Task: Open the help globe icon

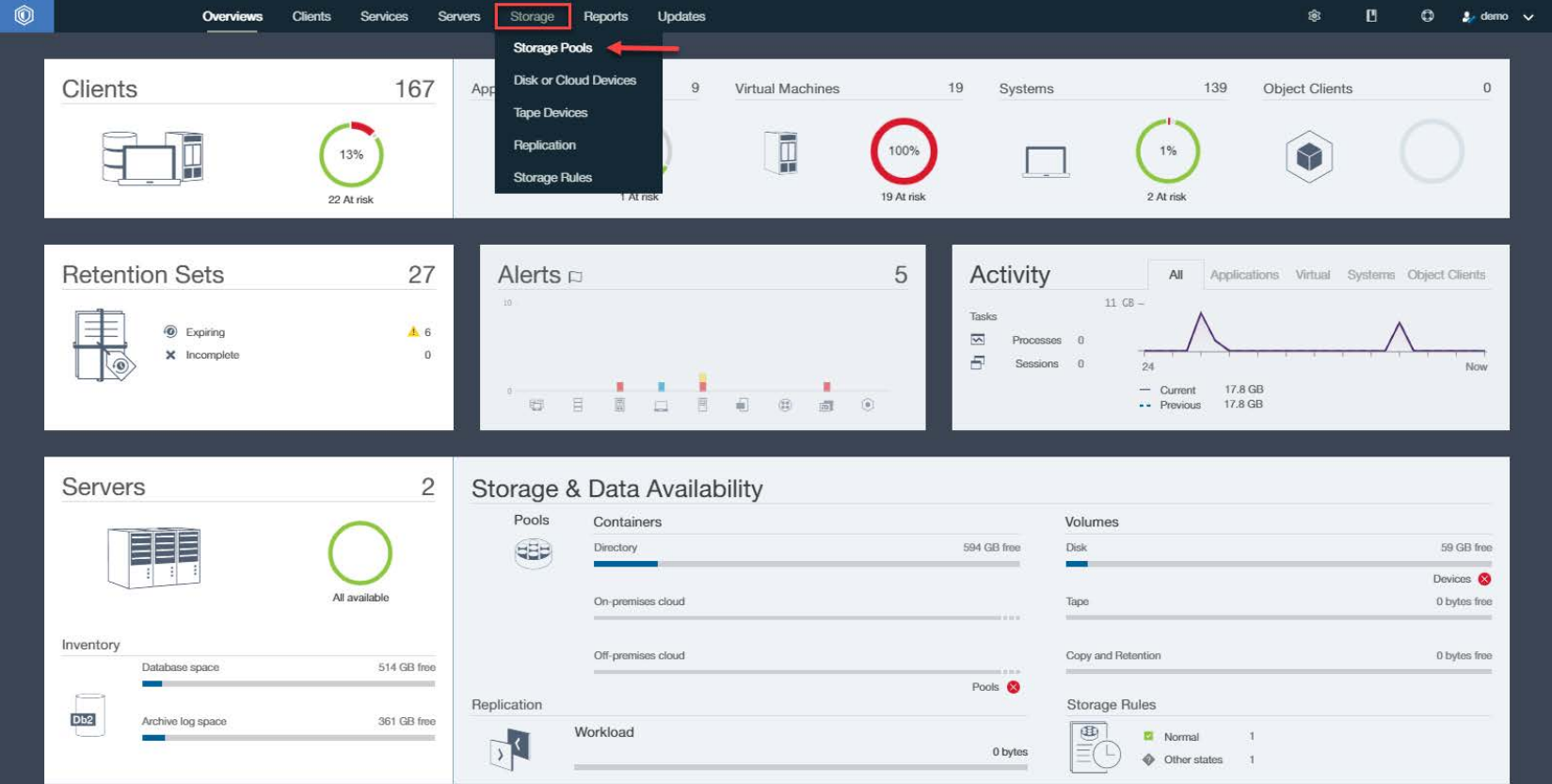Action: pyautogui.click(x=1427, y=16)
